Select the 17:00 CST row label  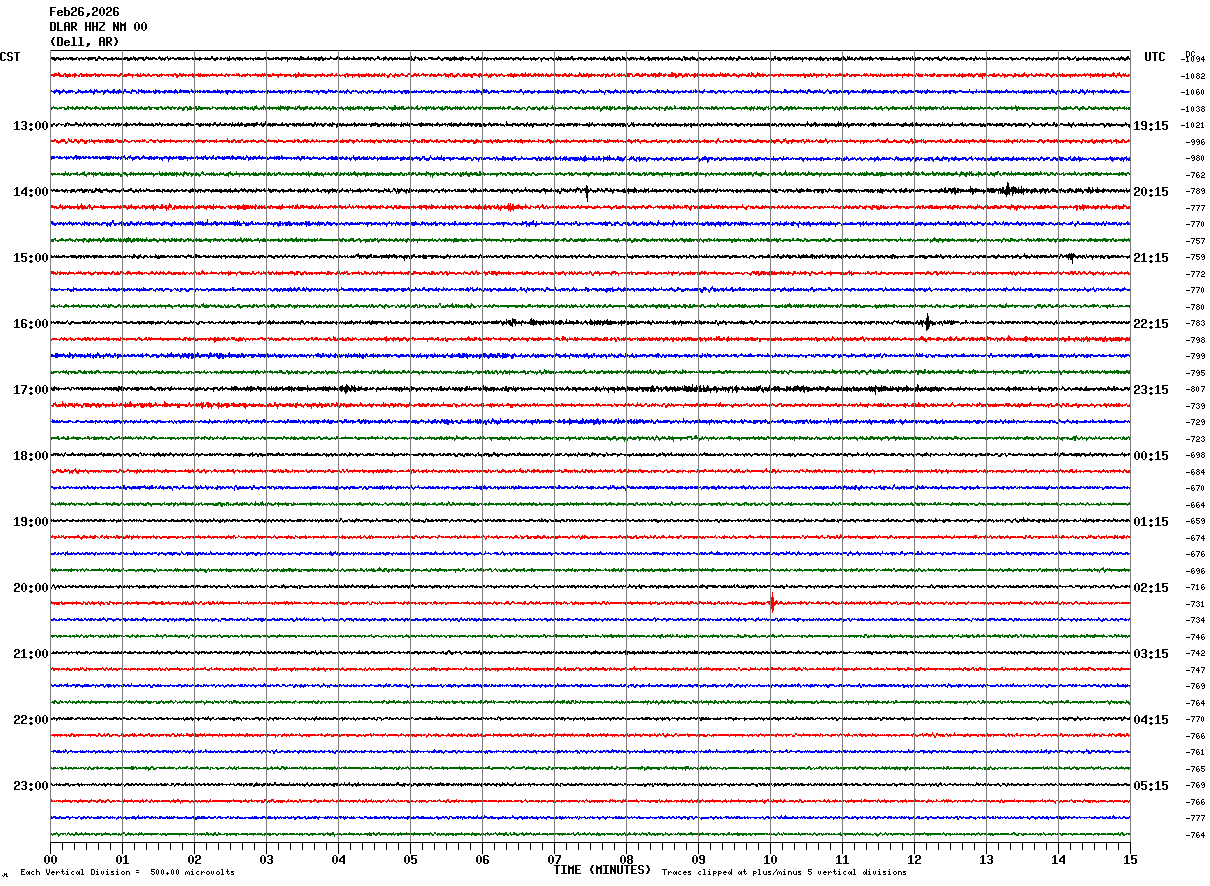pyautogui.click(x=31, y=390)
